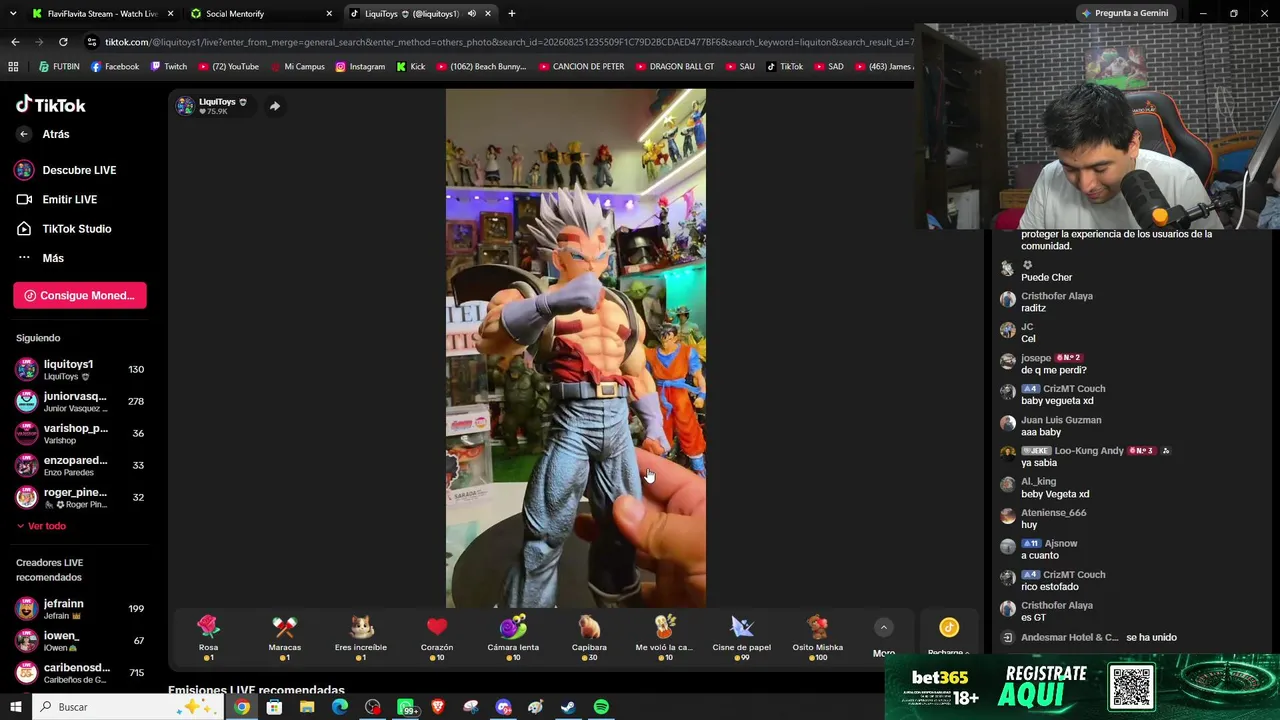
Task: Send the Rosa gift
Action: 208,638
